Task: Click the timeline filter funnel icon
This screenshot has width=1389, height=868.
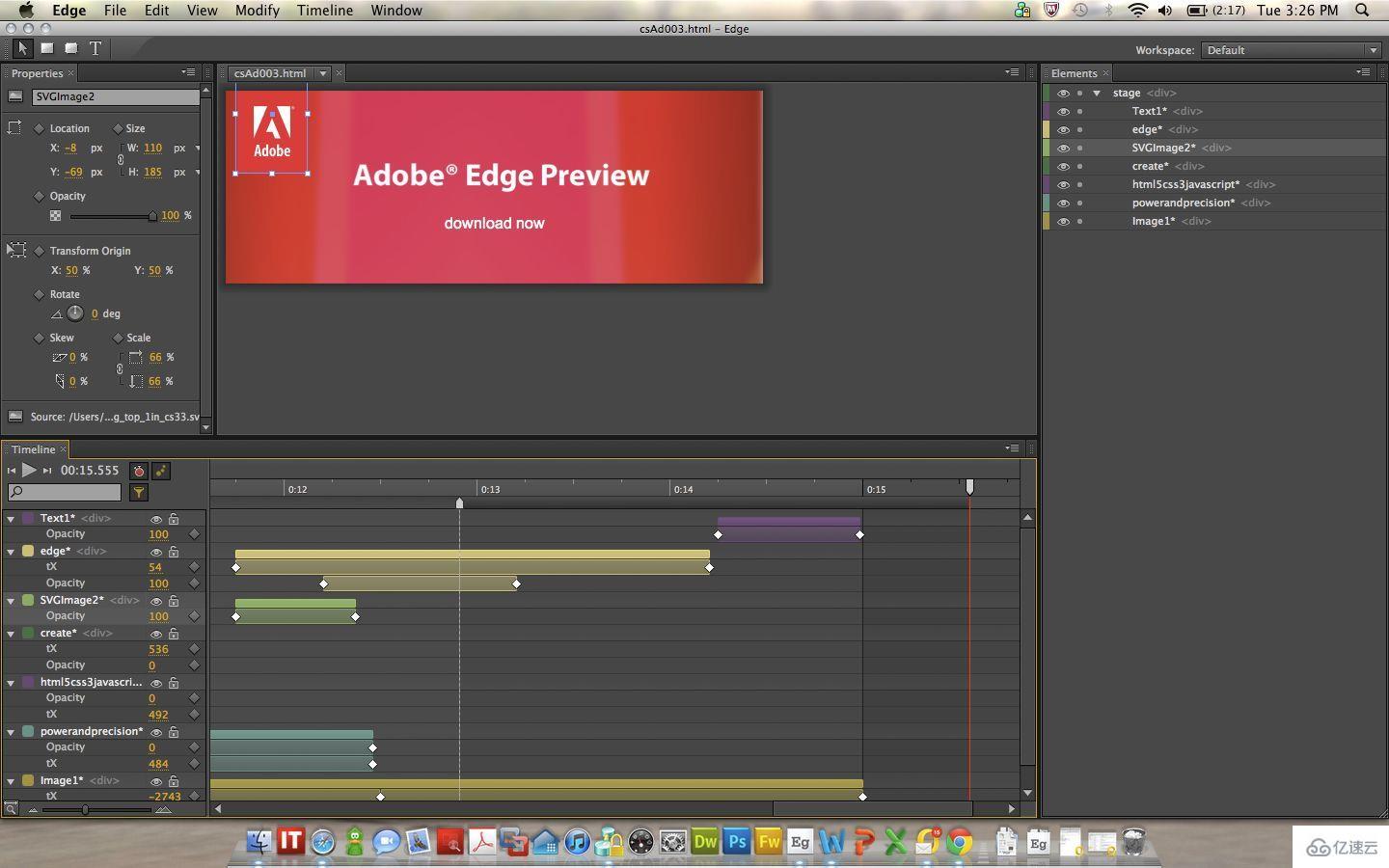Action: (139, 493)
